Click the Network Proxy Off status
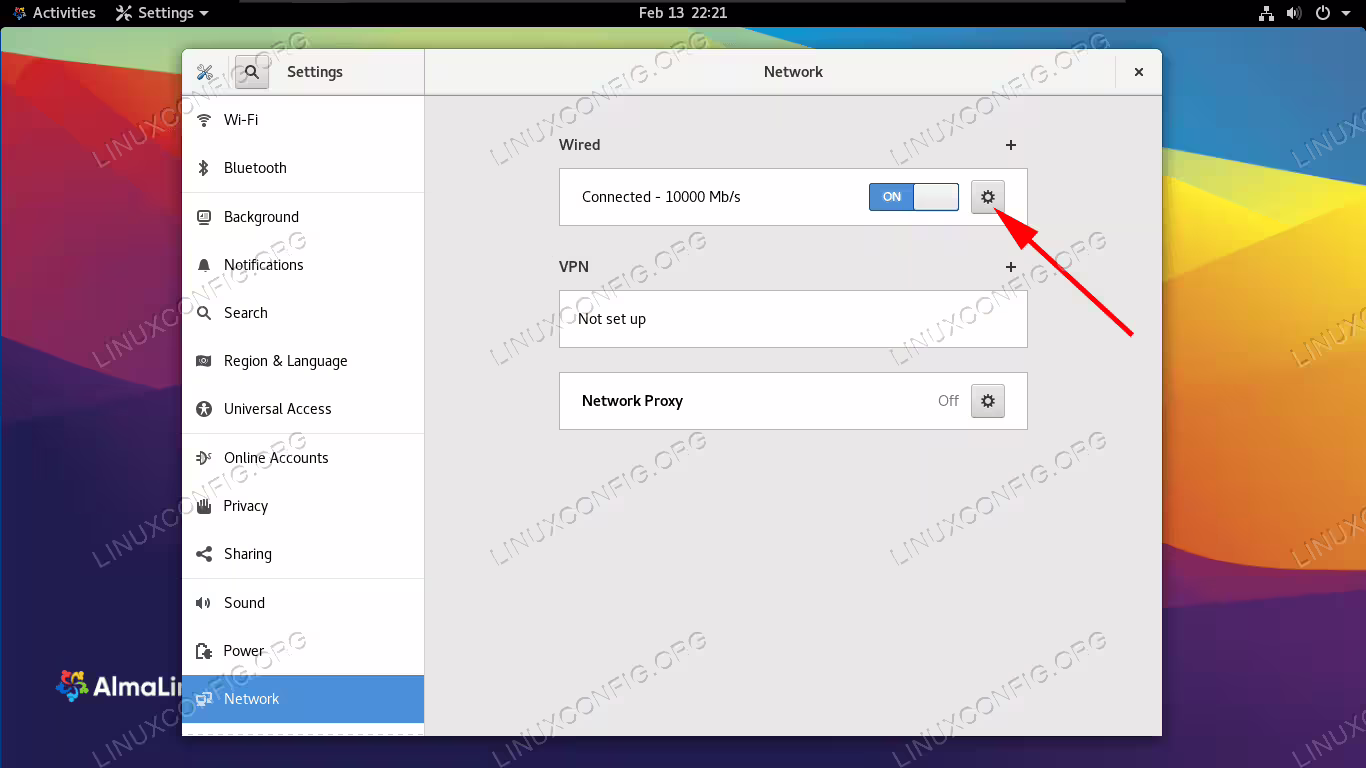 click(x=948, y=401)
